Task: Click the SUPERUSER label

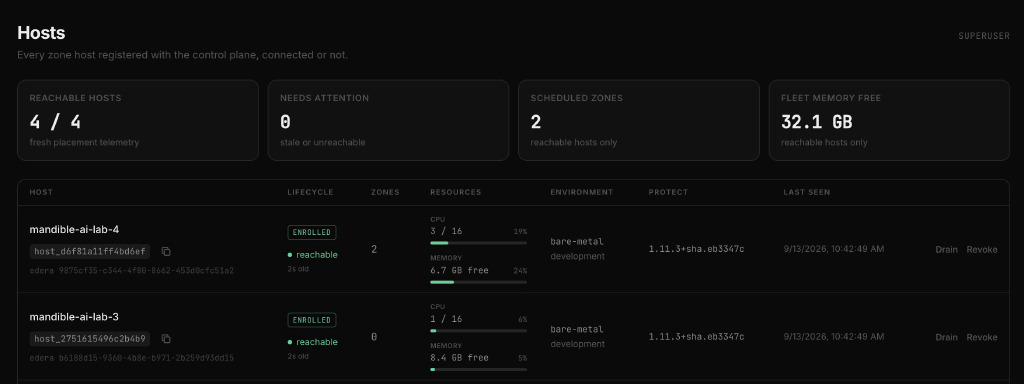Action: 984,36
